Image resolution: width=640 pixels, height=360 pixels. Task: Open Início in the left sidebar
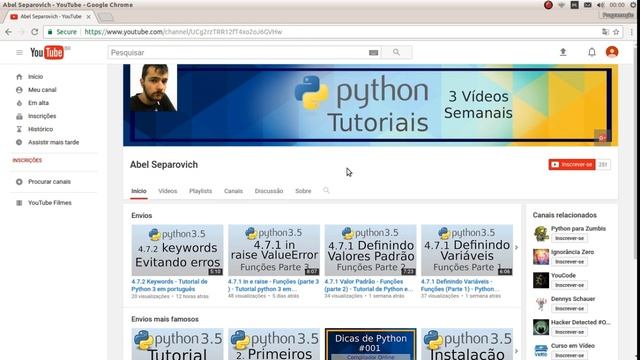click(36, 77)
